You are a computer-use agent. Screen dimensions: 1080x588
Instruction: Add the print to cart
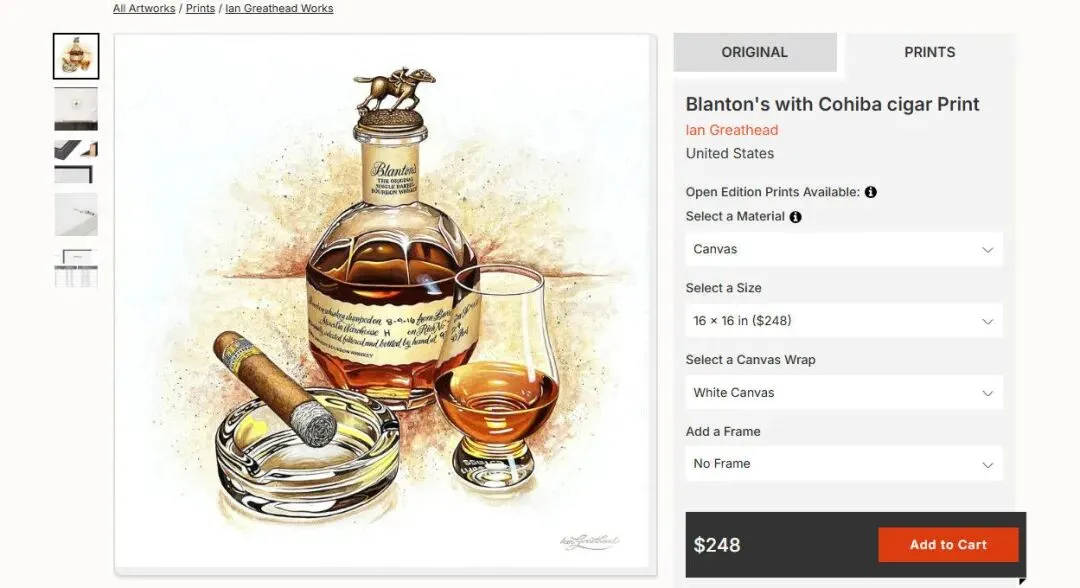[948, 545]
